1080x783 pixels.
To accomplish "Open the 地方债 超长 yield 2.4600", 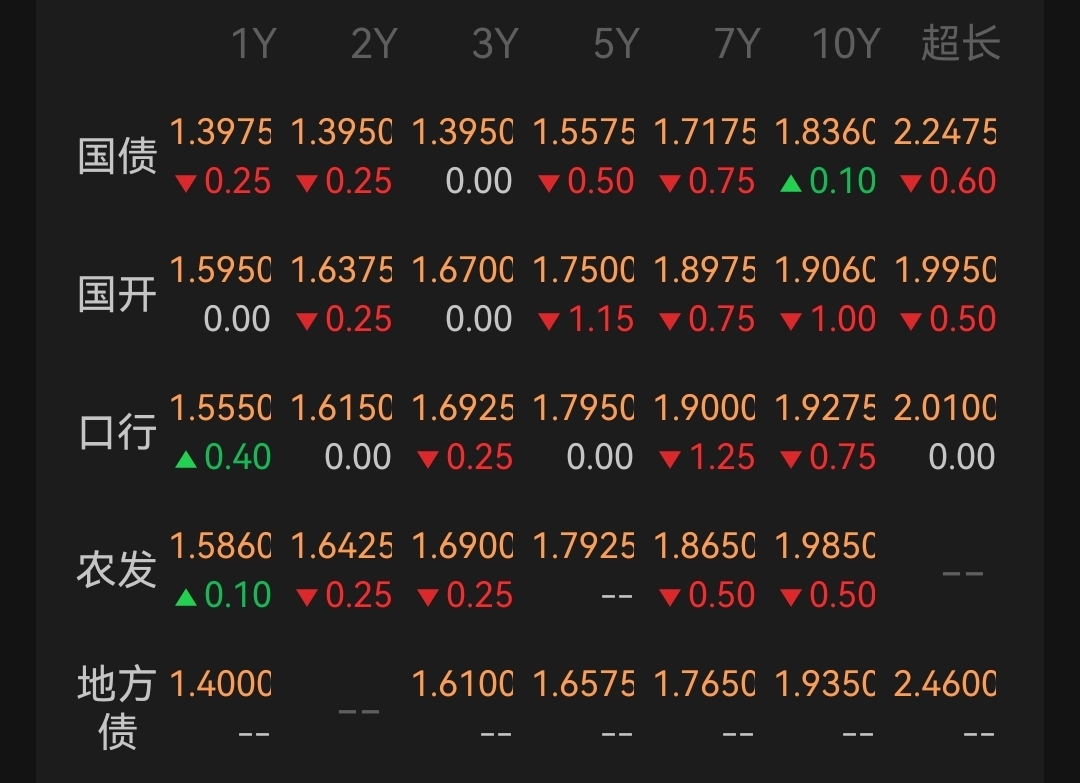I will coord(945,684).
